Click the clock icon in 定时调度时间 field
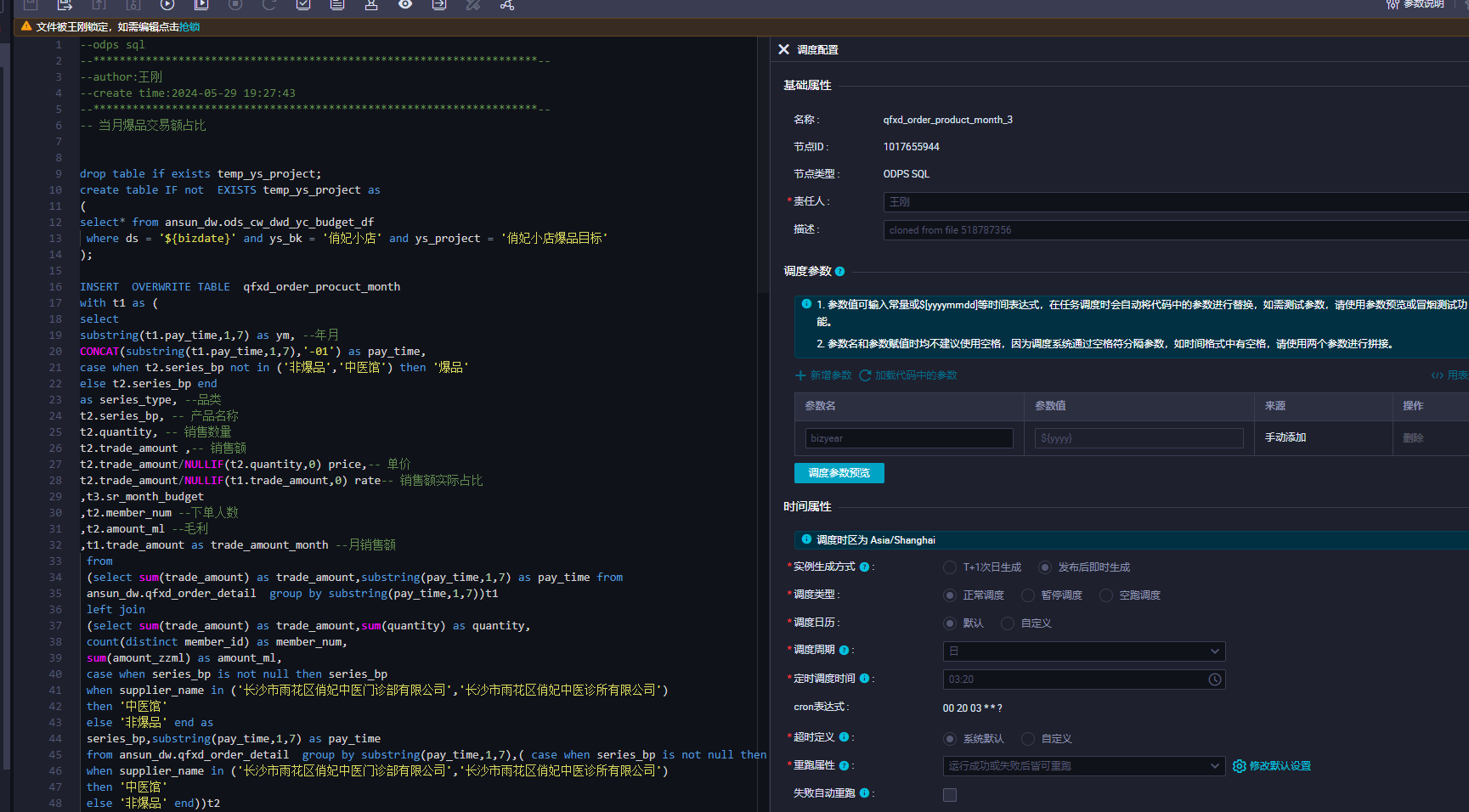 [x=1215, y=679]
